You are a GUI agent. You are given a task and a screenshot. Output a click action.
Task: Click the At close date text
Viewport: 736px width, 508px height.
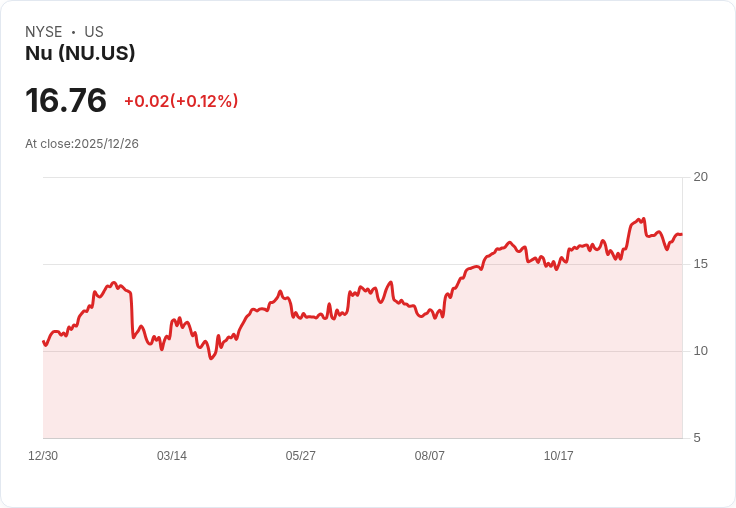click(82, 144)
